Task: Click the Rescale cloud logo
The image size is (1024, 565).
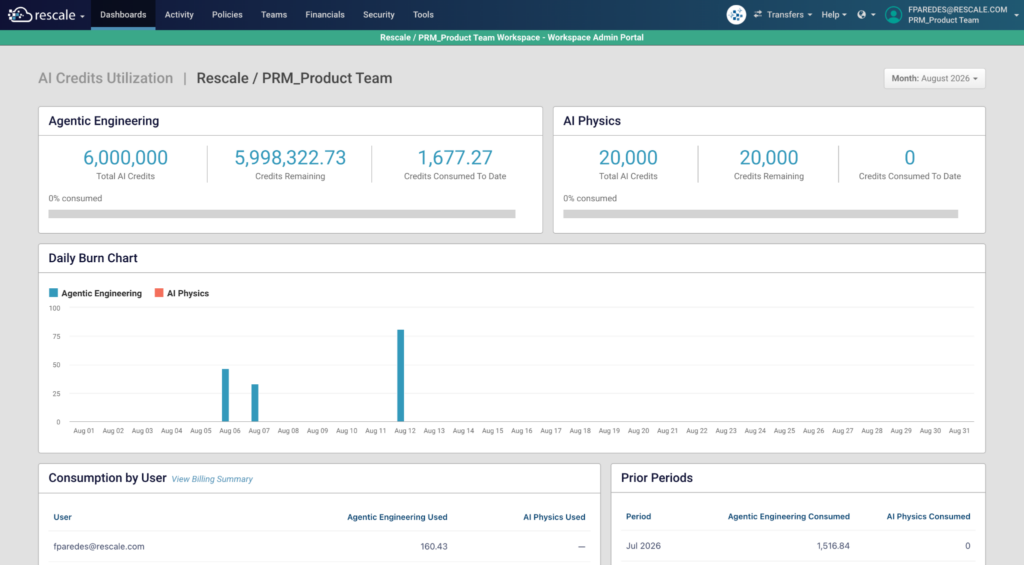Action: click(20, 14)
